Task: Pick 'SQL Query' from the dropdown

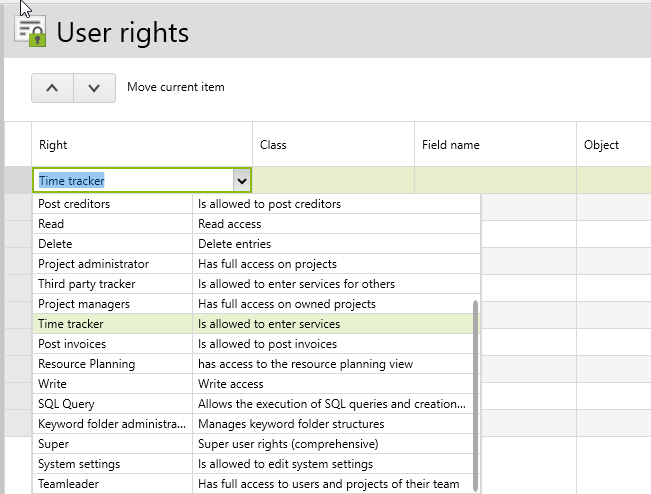Action: point(66,404)
